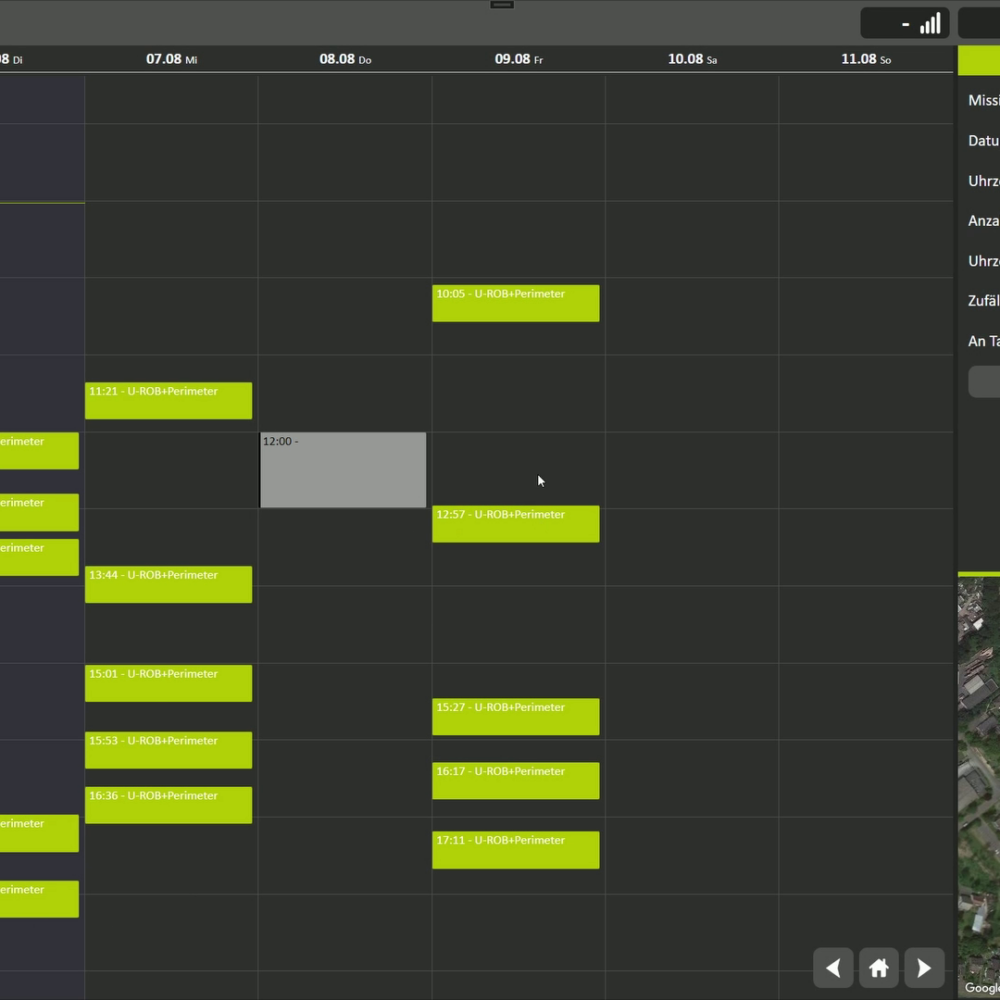Viewport: 1000px width, 1000px height.
Task: Click the 15:27 U-ROB+Perimeter entry
Action: coord(516,716)
